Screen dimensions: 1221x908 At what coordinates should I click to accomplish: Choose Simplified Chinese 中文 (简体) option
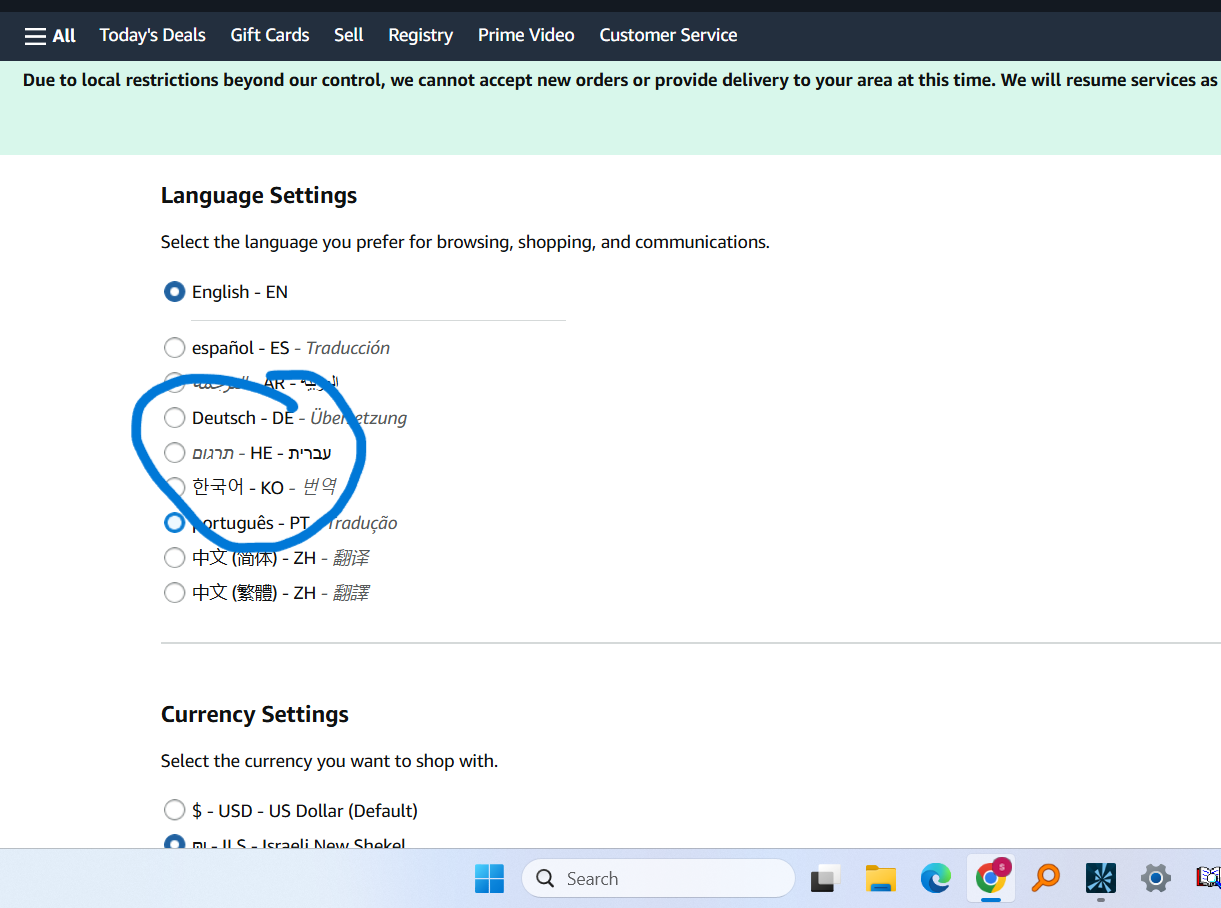[x=175, y=558]
